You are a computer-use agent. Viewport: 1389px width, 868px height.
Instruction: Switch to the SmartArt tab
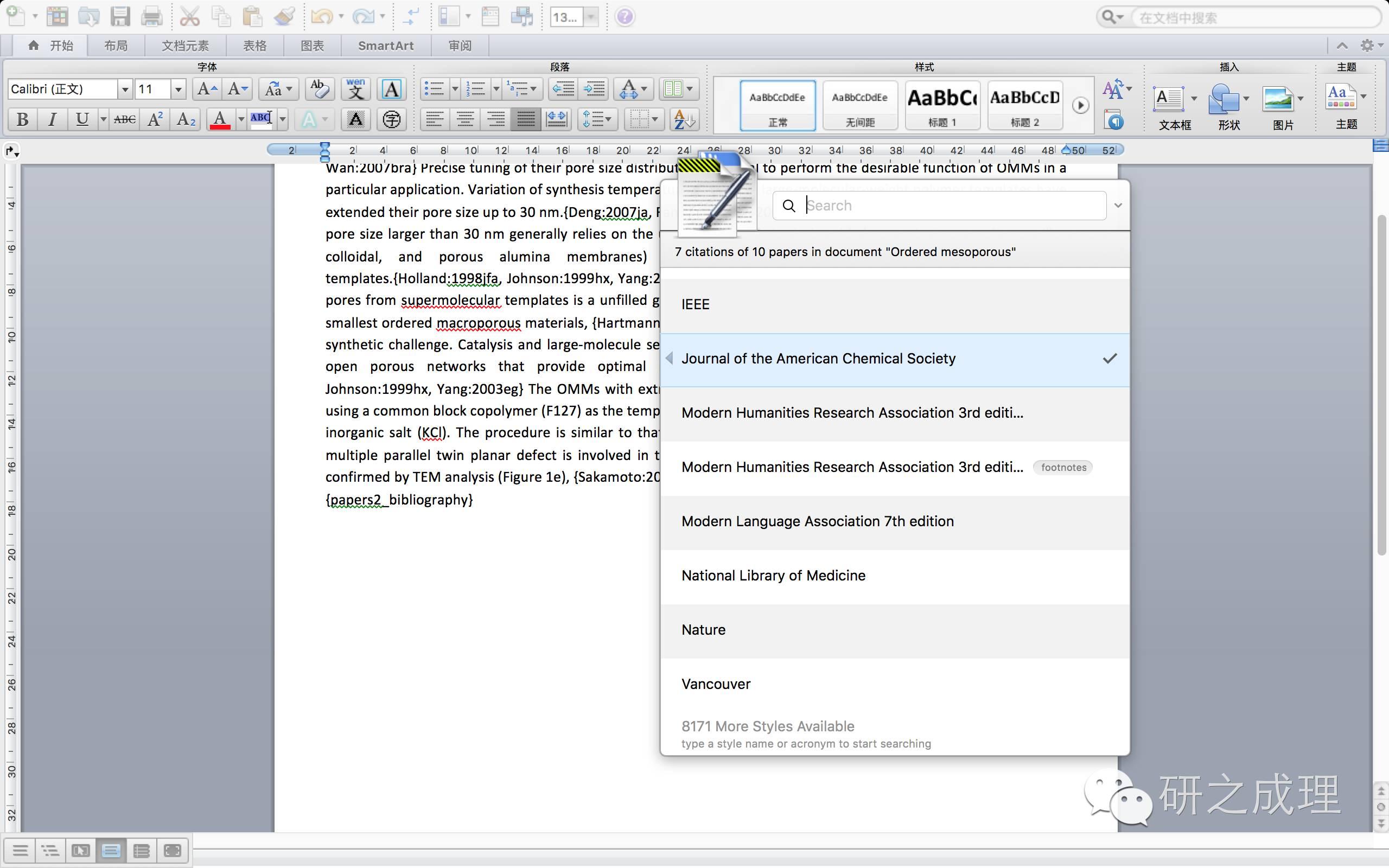pyautogui.click(x=386, y=46)
